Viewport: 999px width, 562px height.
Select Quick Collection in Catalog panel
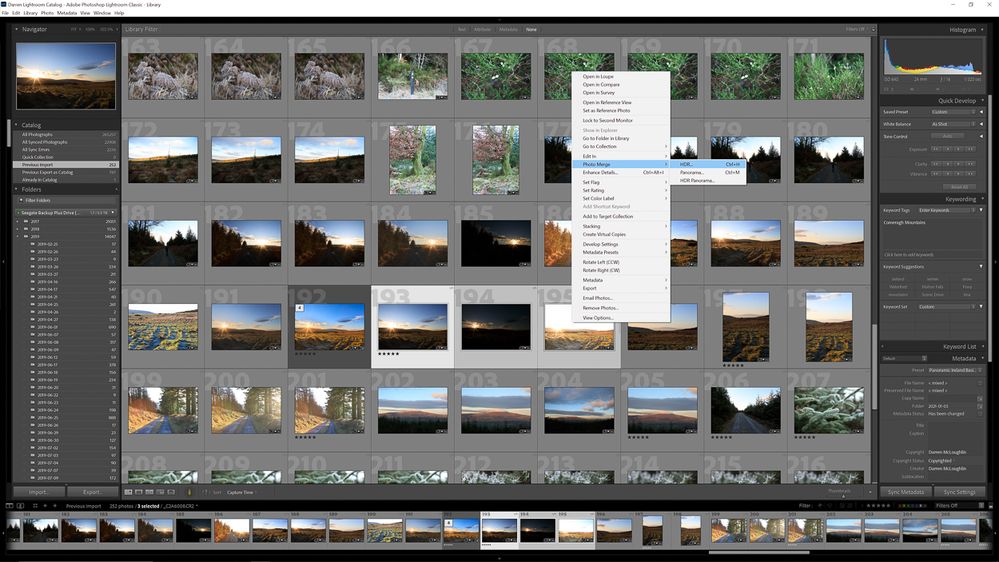pyautogui.click(x=66, y=157)
